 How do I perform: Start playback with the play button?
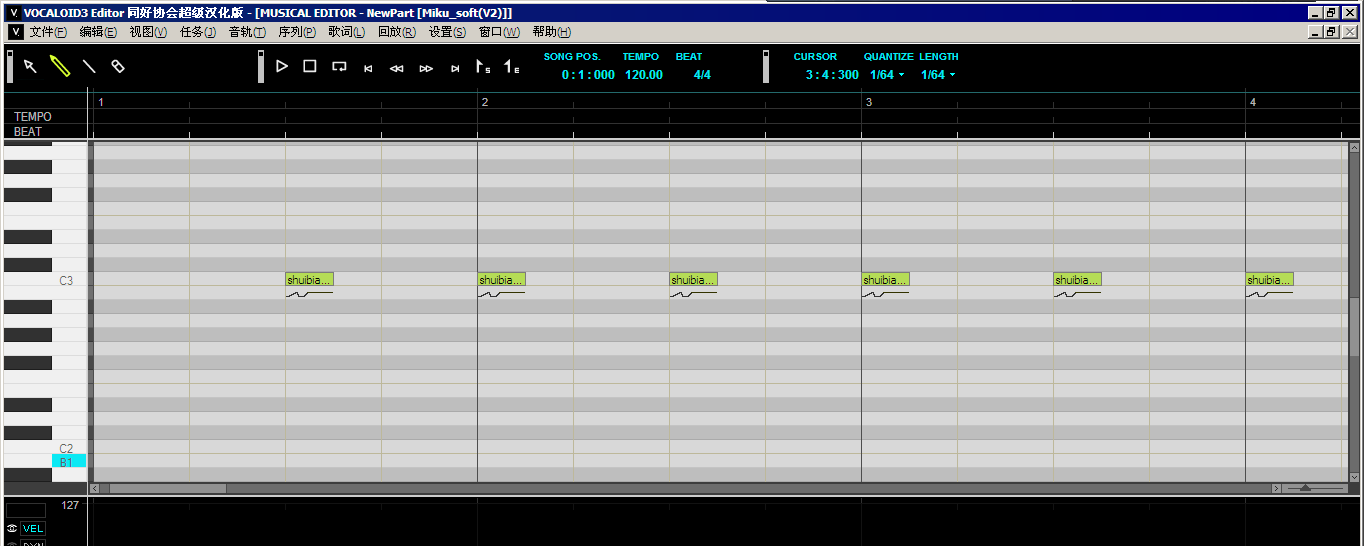(x=282, y=66)
